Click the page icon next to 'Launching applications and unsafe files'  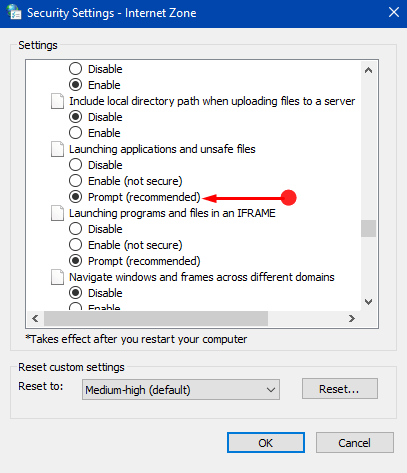click(57, 149)
